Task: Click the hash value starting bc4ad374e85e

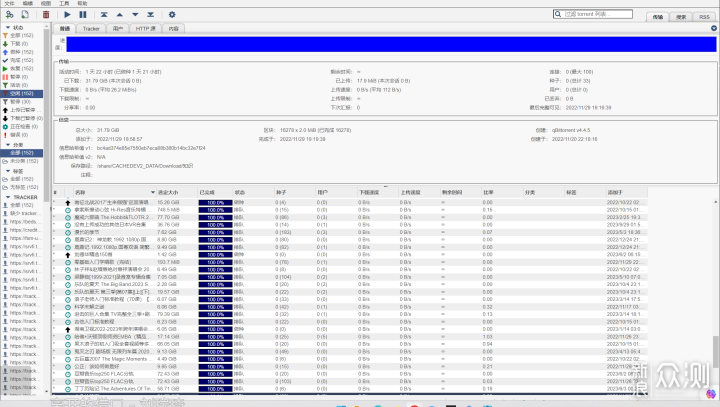Action: [151, 148]
